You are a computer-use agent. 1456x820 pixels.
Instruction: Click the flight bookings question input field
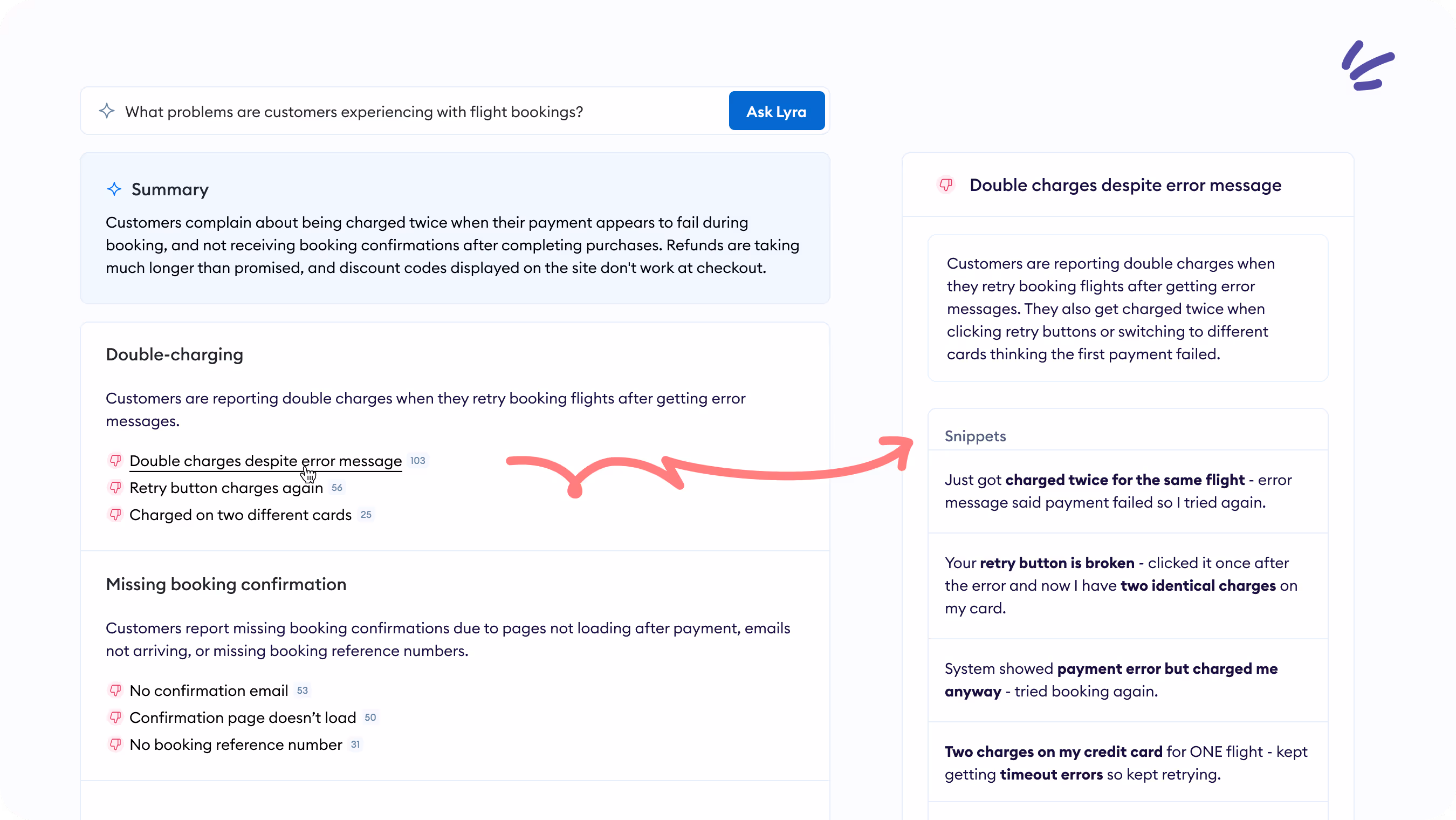[396, 112]
